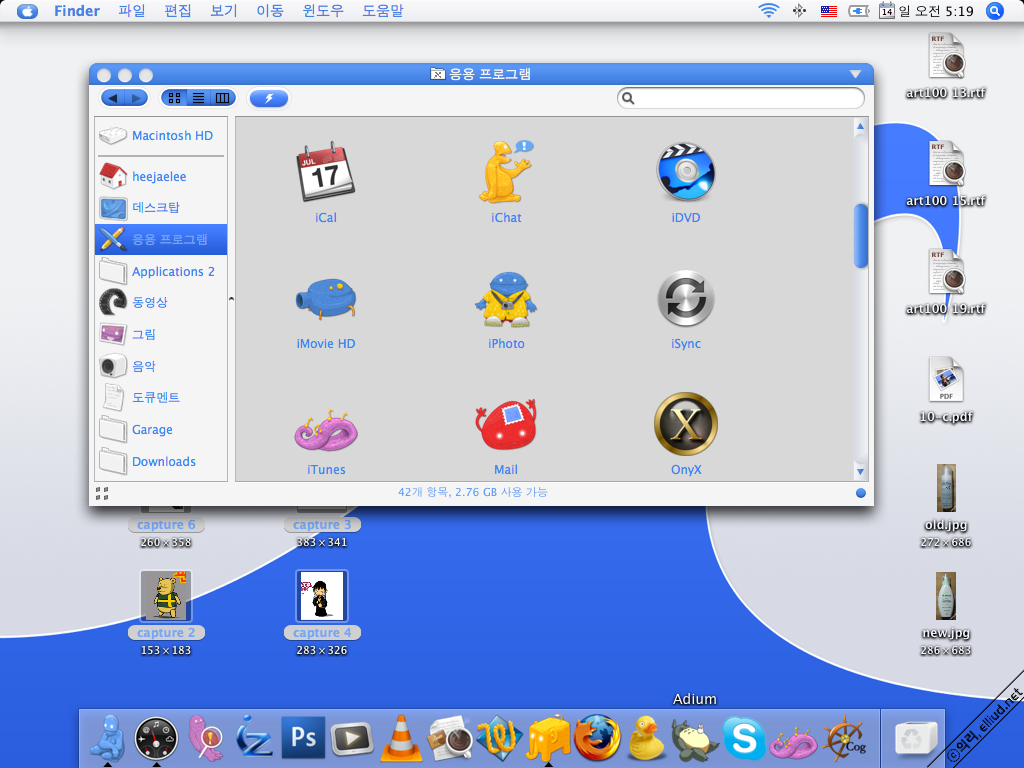The width and height of the screenshot is (1024, 768).
Task: Select capture 2 desktop image
Action: pyautogui.click(x=166, y=596)
